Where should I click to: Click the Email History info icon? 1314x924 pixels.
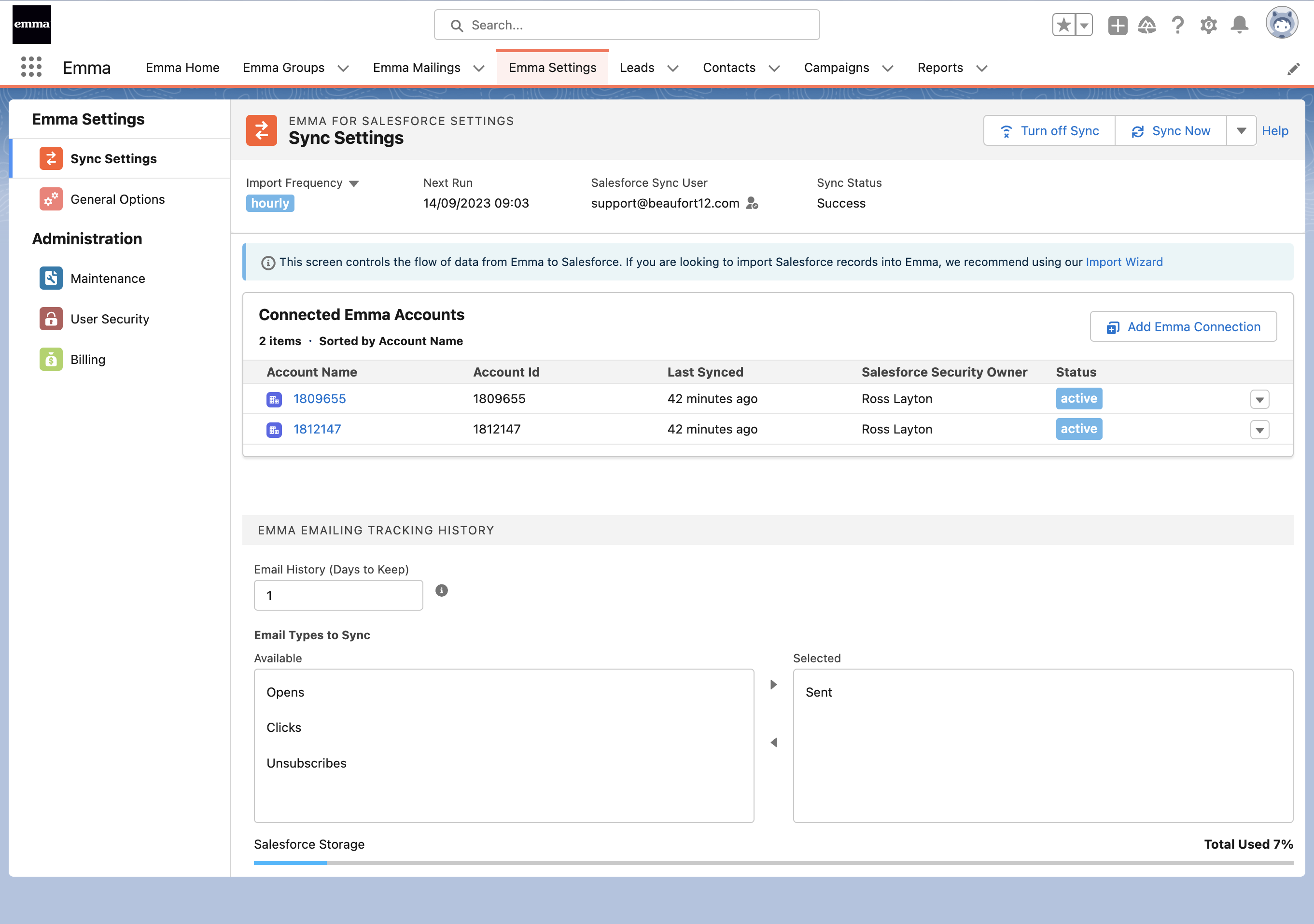pyautogui.click(x=441, y=590)
